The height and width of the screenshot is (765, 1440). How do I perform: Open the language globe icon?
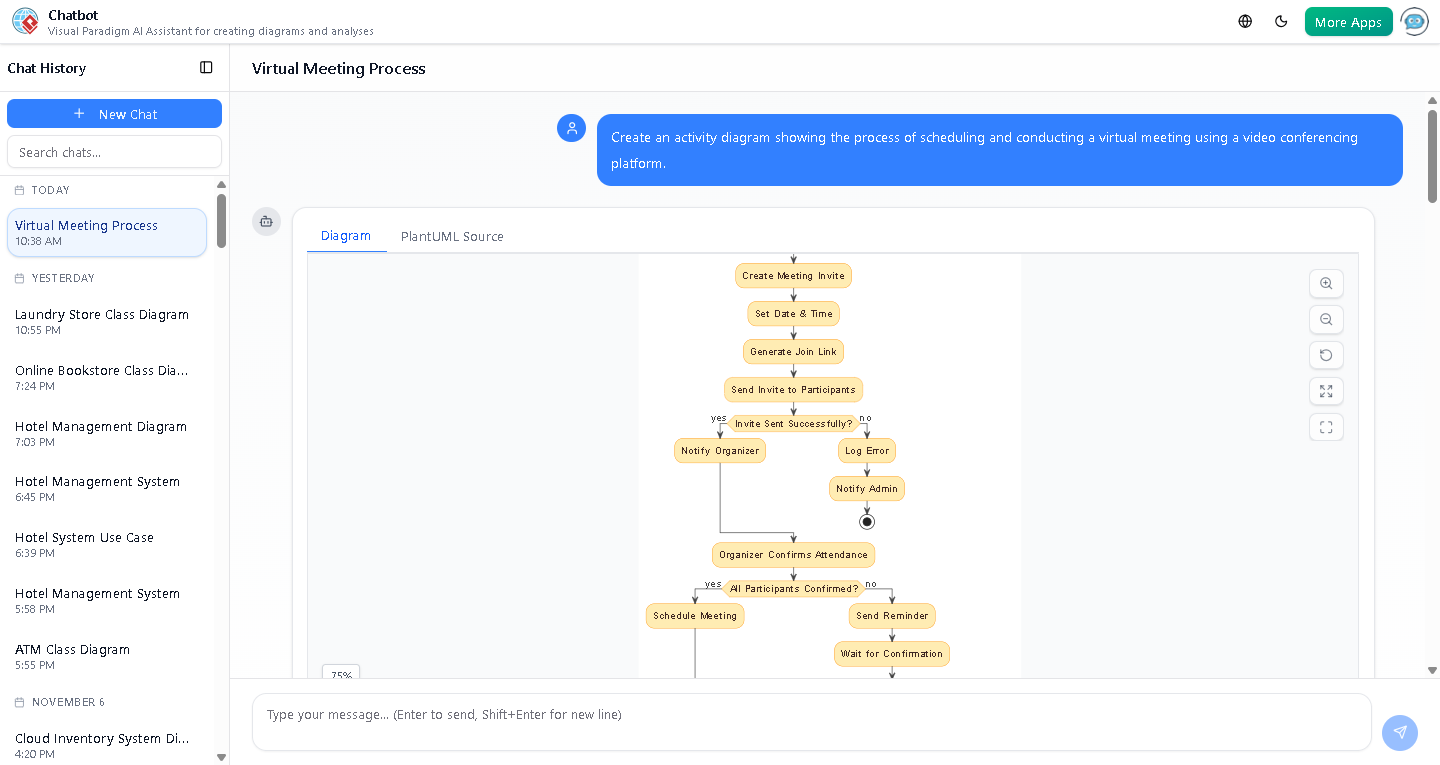(1244, 20)
